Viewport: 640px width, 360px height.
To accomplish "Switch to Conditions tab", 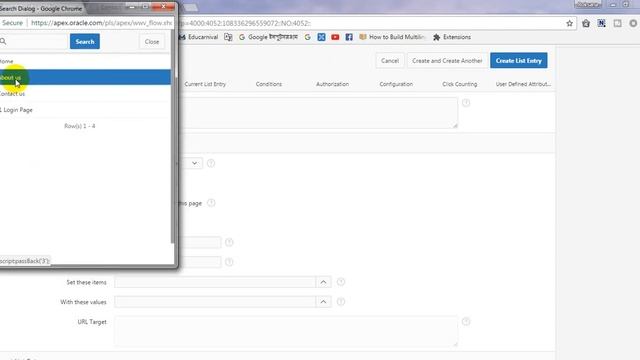I will click(269, 84).
